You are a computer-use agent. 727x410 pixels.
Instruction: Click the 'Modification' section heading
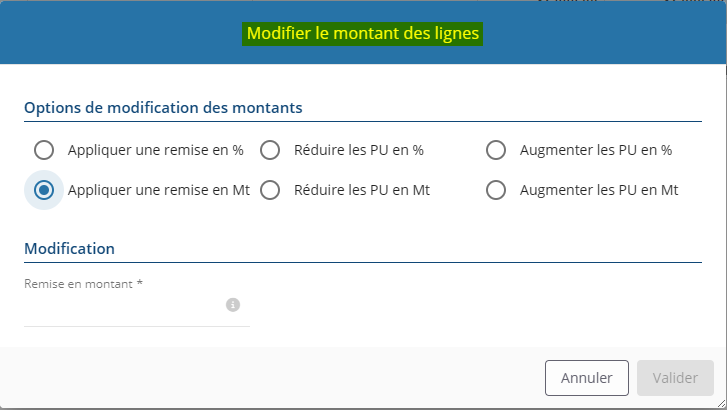(69, 248)
